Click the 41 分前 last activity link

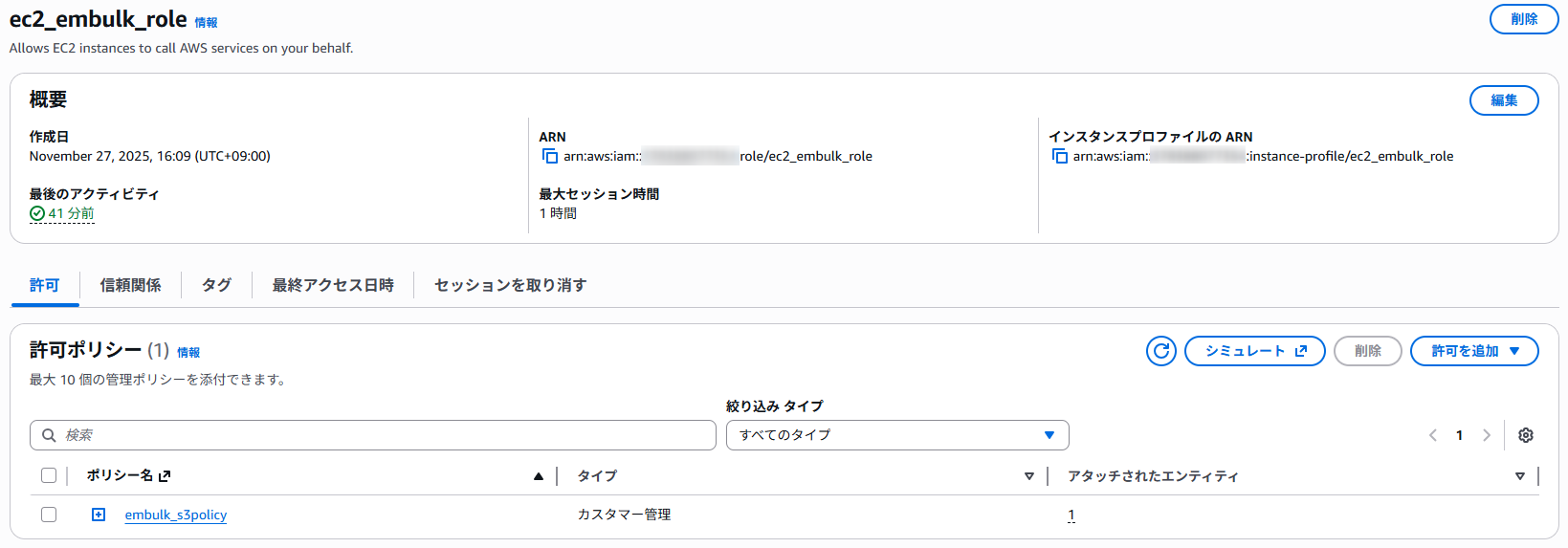click(72, 213)
